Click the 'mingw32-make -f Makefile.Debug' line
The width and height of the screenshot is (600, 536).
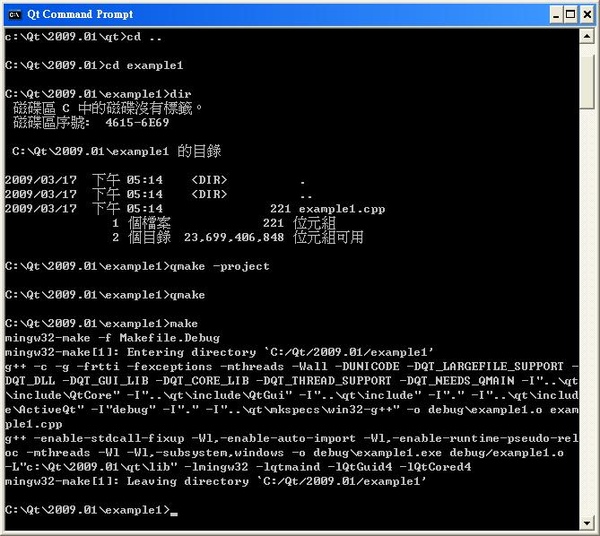coord(112,338)
